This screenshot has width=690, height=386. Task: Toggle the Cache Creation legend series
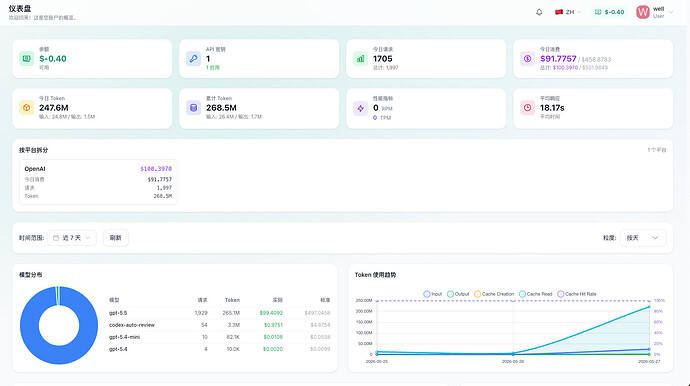[494, 294]
